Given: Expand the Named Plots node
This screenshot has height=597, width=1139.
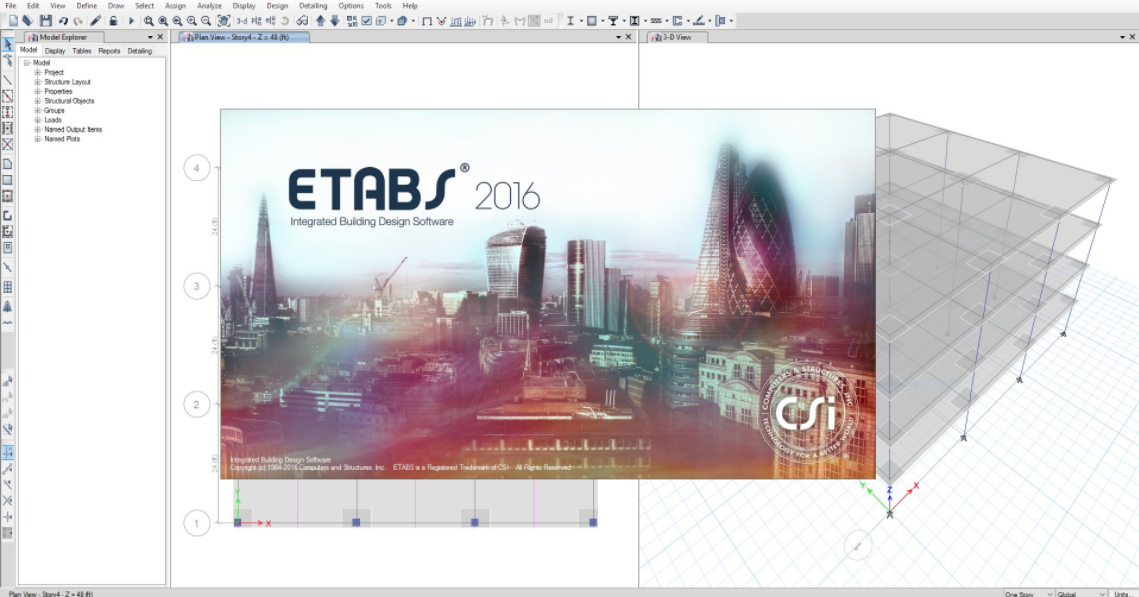Looking at the screenshot, I should [38, 139].
